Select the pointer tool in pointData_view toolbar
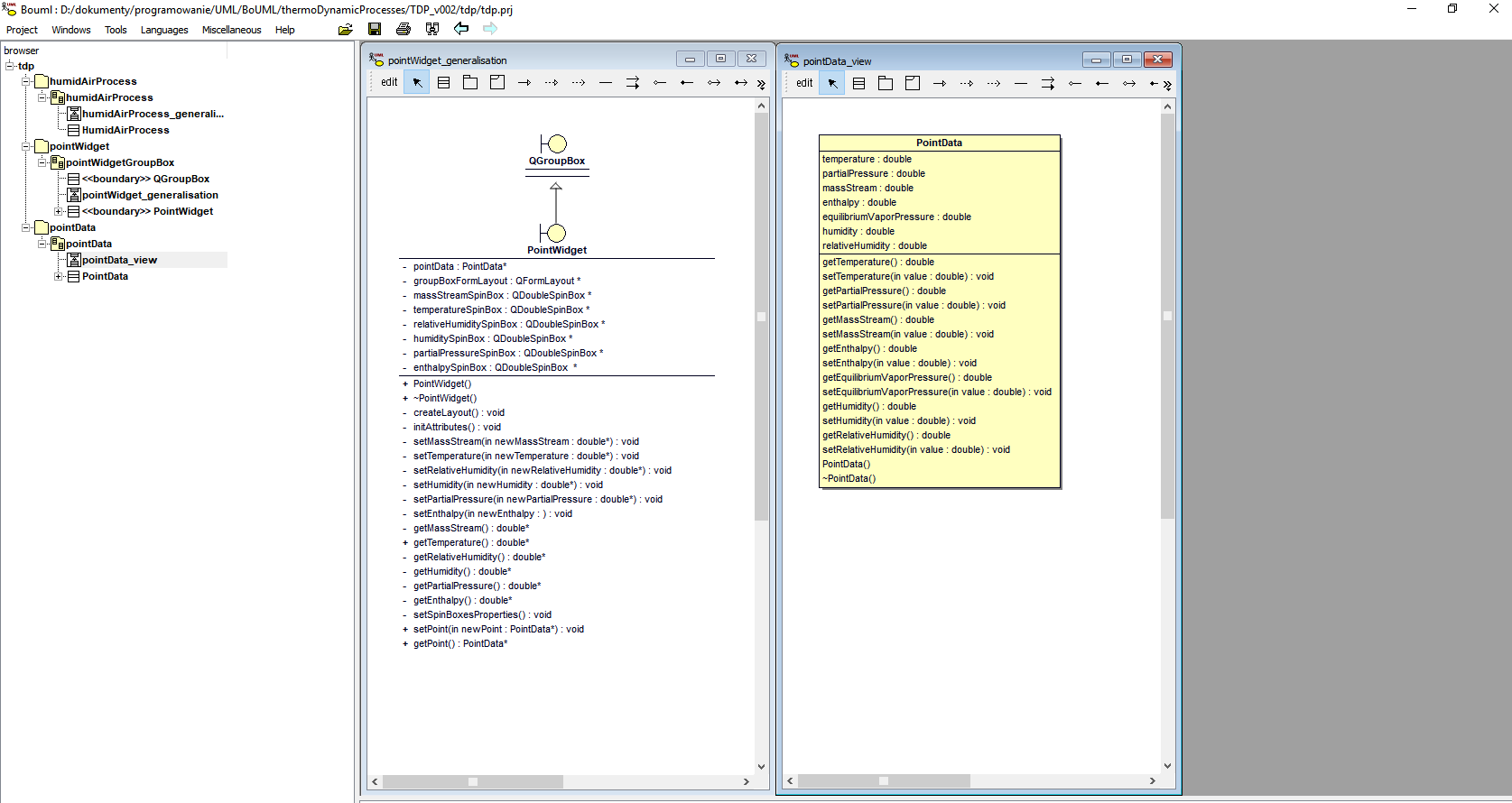 (832, 84)
